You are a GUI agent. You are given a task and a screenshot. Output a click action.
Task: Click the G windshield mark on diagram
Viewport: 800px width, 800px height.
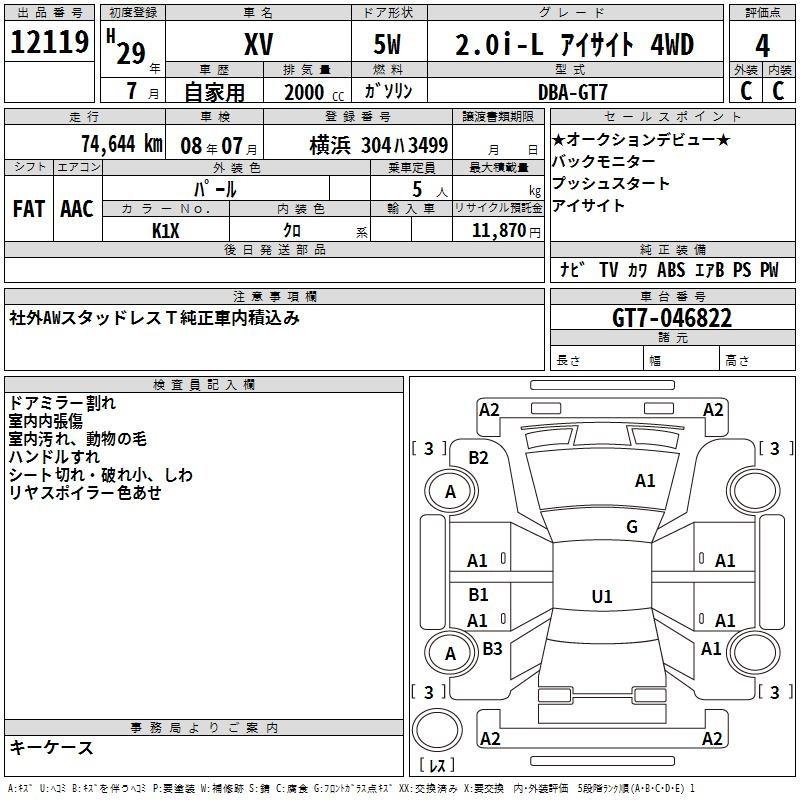point(632,526)
